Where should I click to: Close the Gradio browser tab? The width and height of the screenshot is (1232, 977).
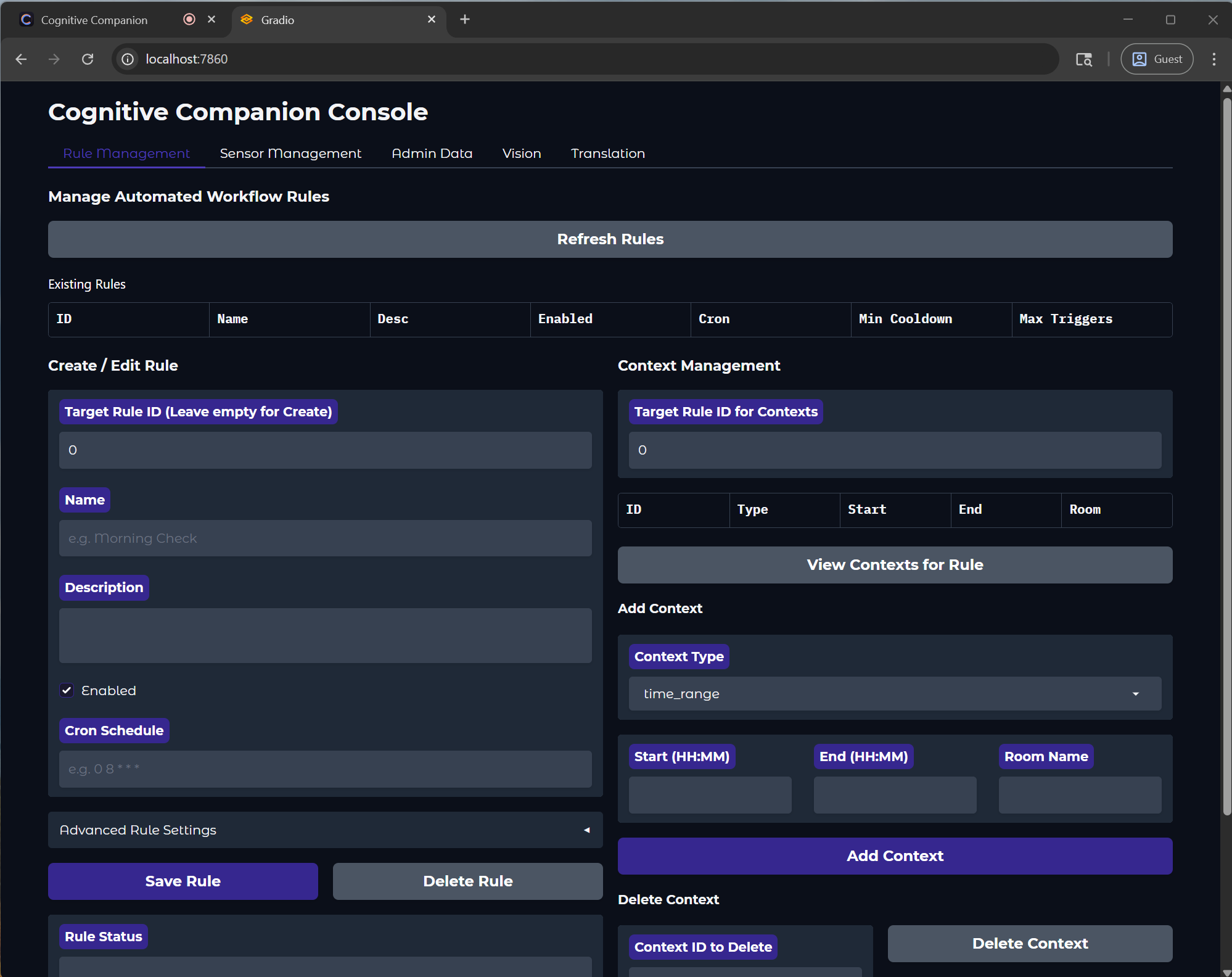(432, 20)
